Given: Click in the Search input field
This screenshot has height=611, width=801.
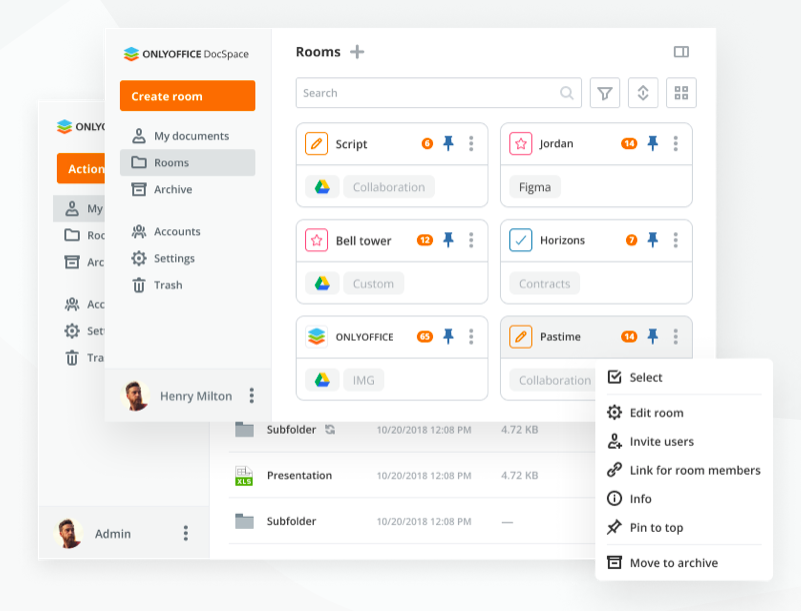Looking at the screenshot, I should pyautogui.click(x=438, y=93).
